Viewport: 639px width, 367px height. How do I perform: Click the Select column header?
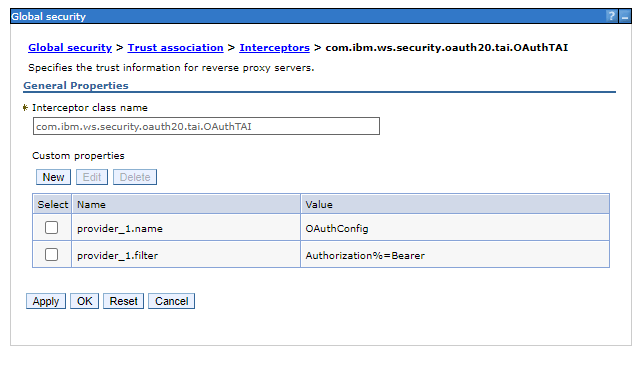[x=52, y=204]
